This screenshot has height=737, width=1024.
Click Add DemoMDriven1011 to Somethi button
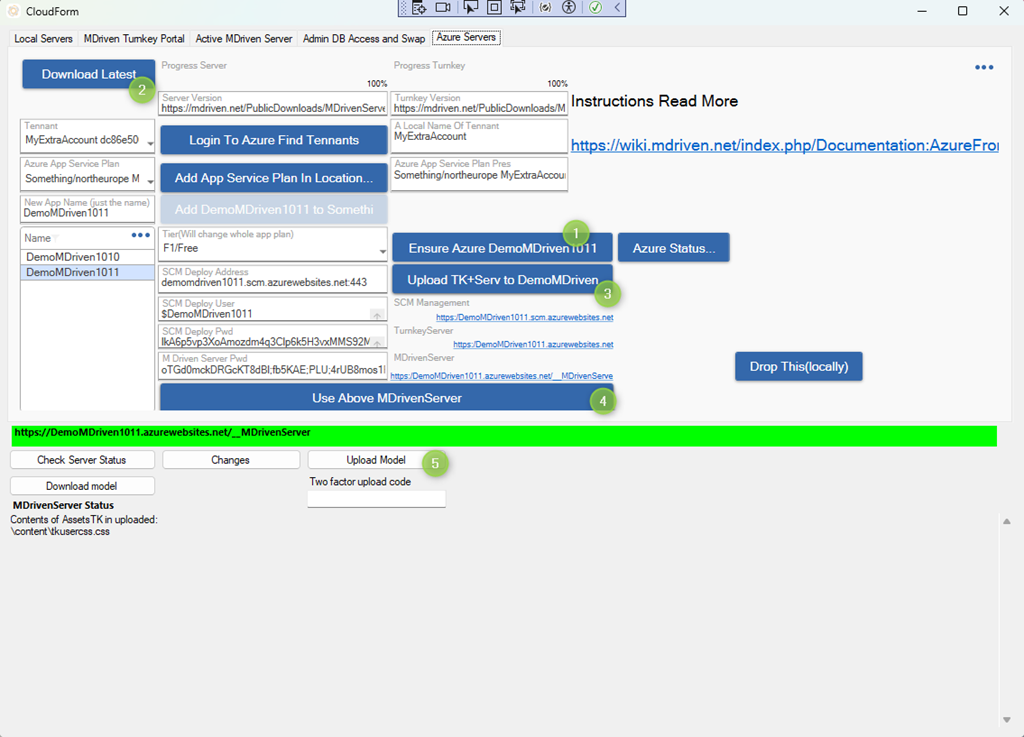pos(274,210)
